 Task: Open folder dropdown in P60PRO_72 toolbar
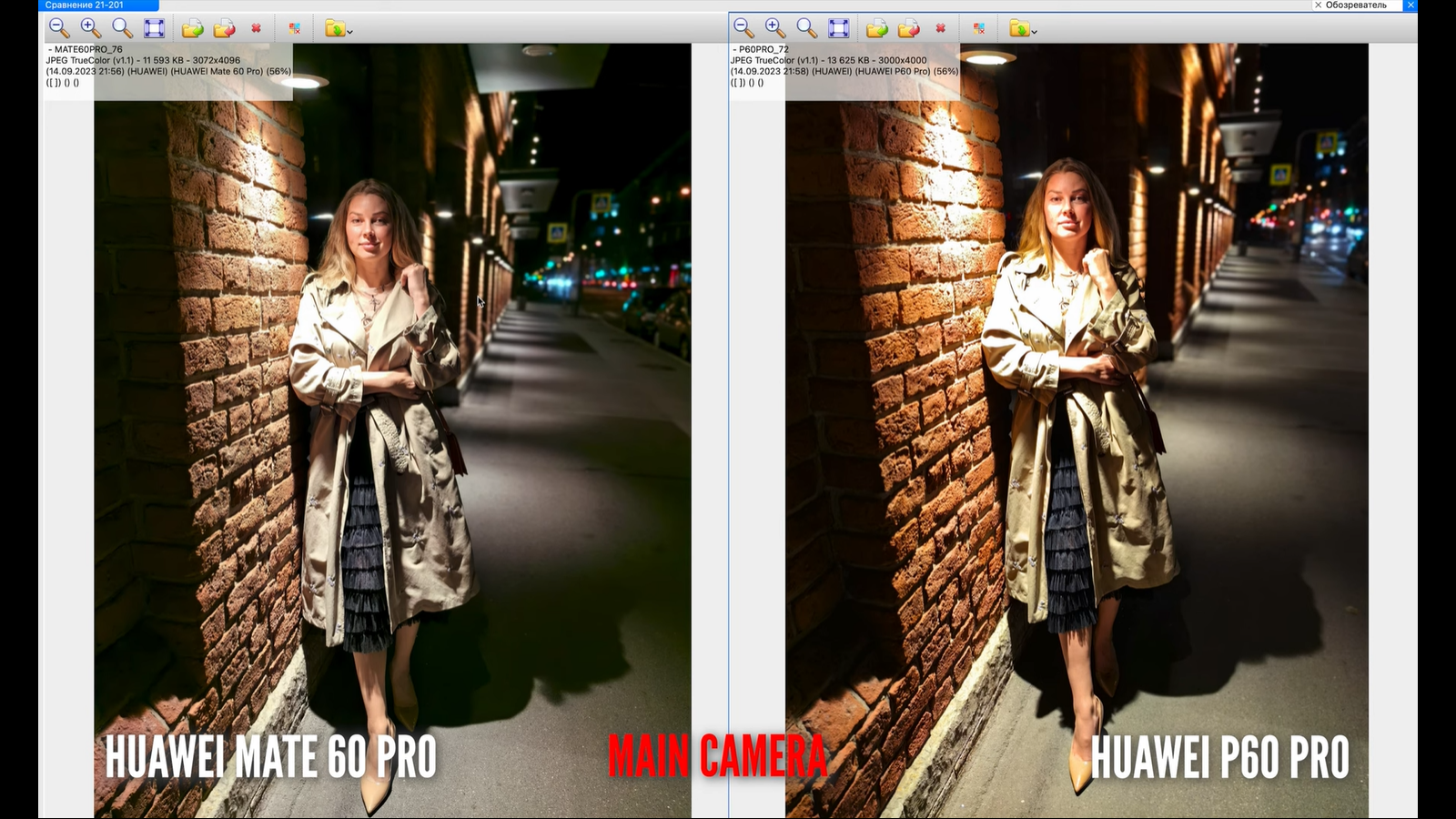click(x=1023, y=29)
